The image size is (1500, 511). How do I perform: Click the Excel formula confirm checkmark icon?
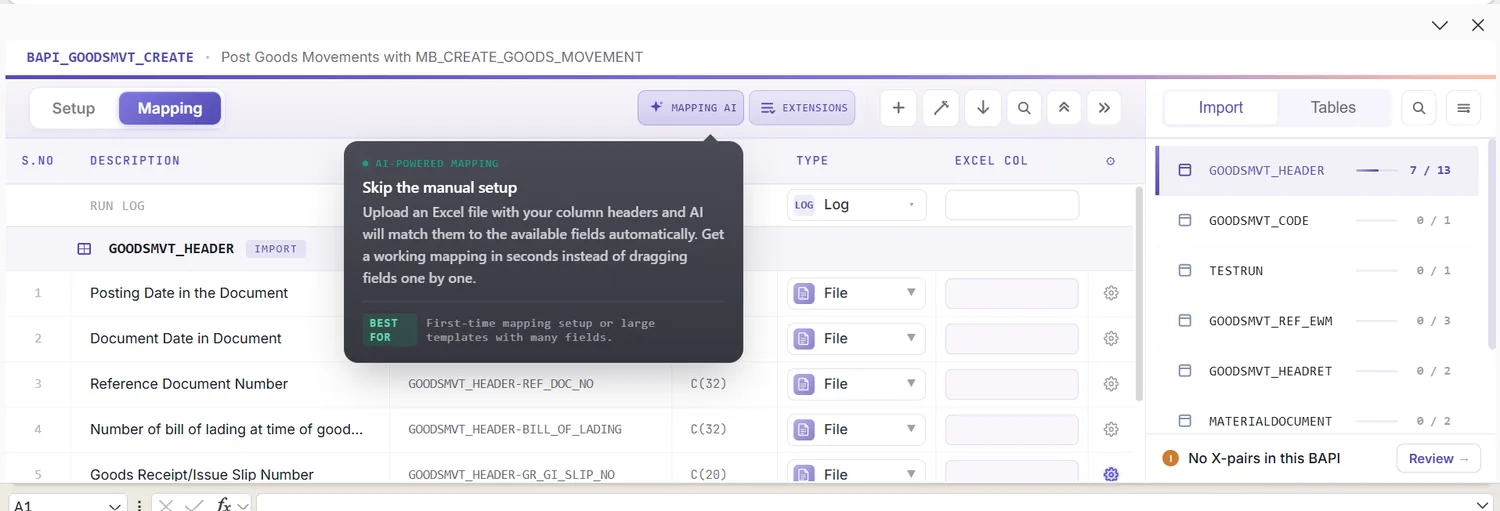pyautogui.click(x=194, y=505)
